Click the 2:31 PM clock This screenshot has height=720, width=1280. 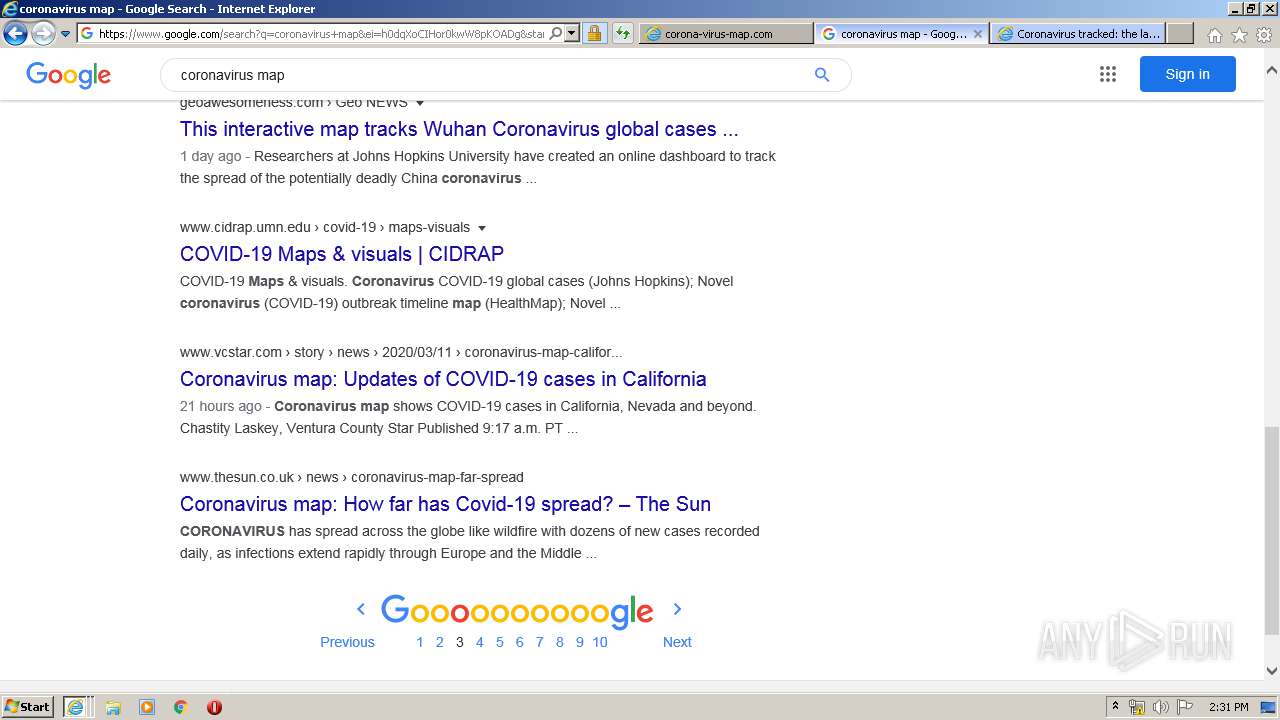(1229, 707)
